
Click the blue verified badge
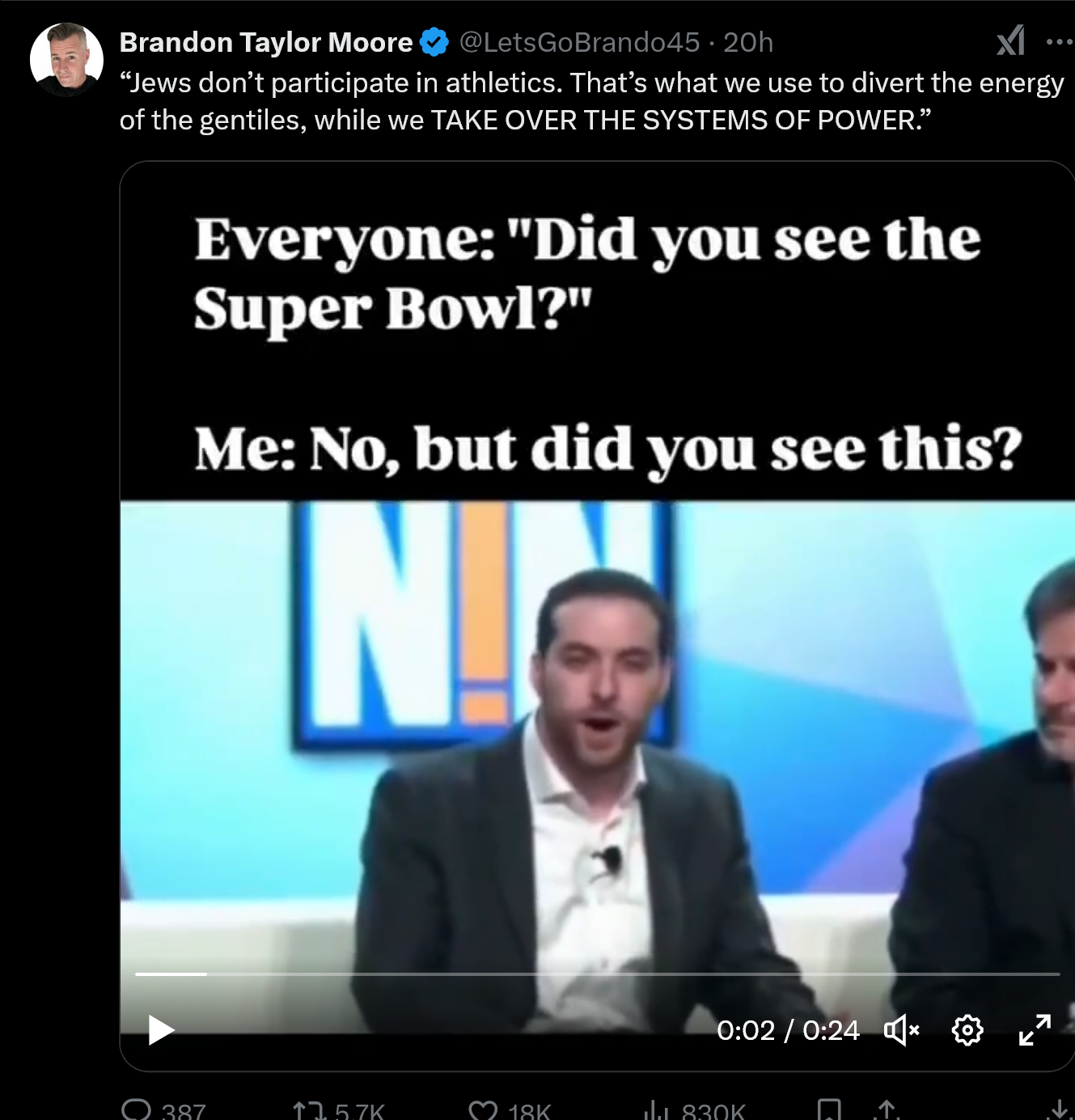(435, 42)
